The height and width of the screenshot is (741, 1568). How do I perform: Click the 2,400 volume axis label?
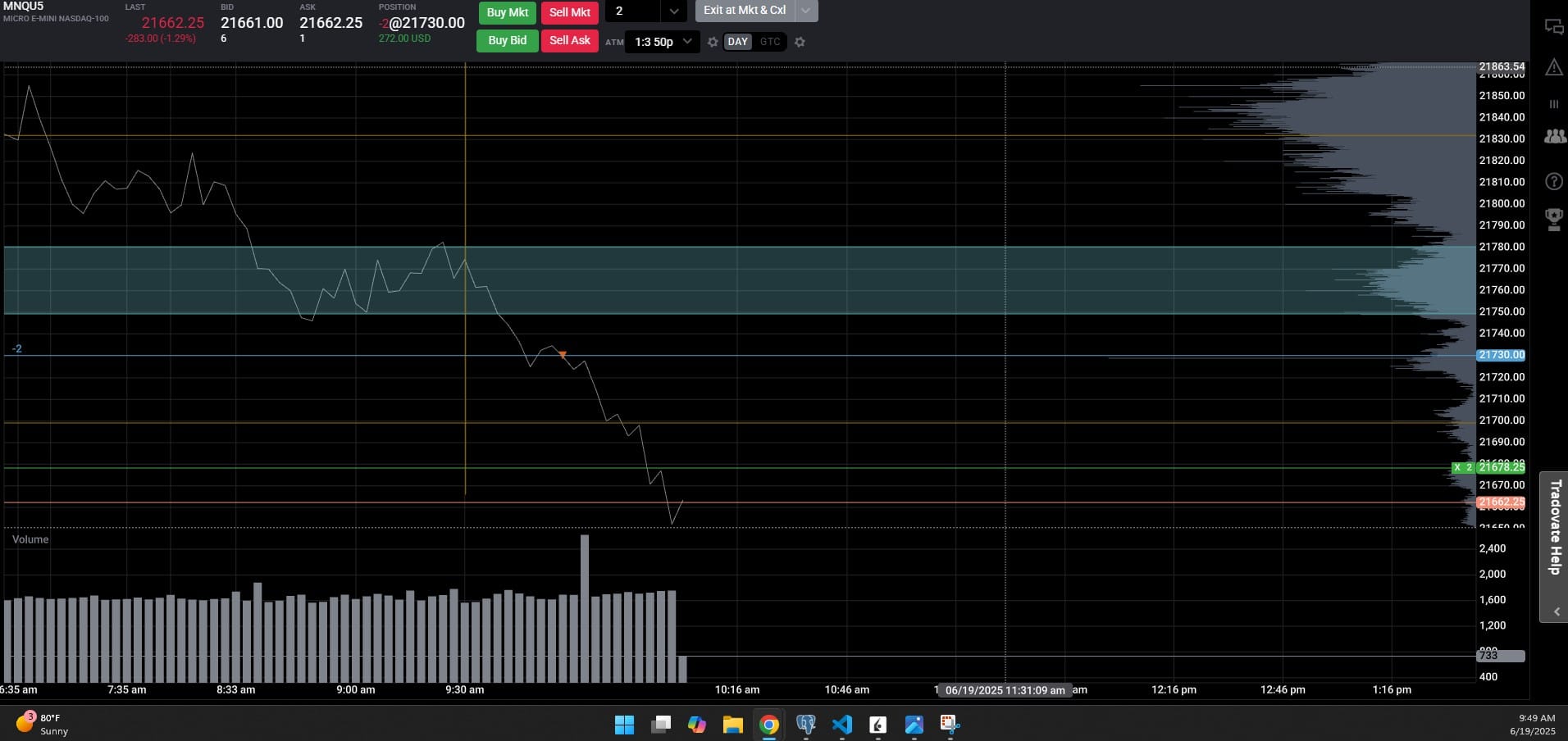1493,548
